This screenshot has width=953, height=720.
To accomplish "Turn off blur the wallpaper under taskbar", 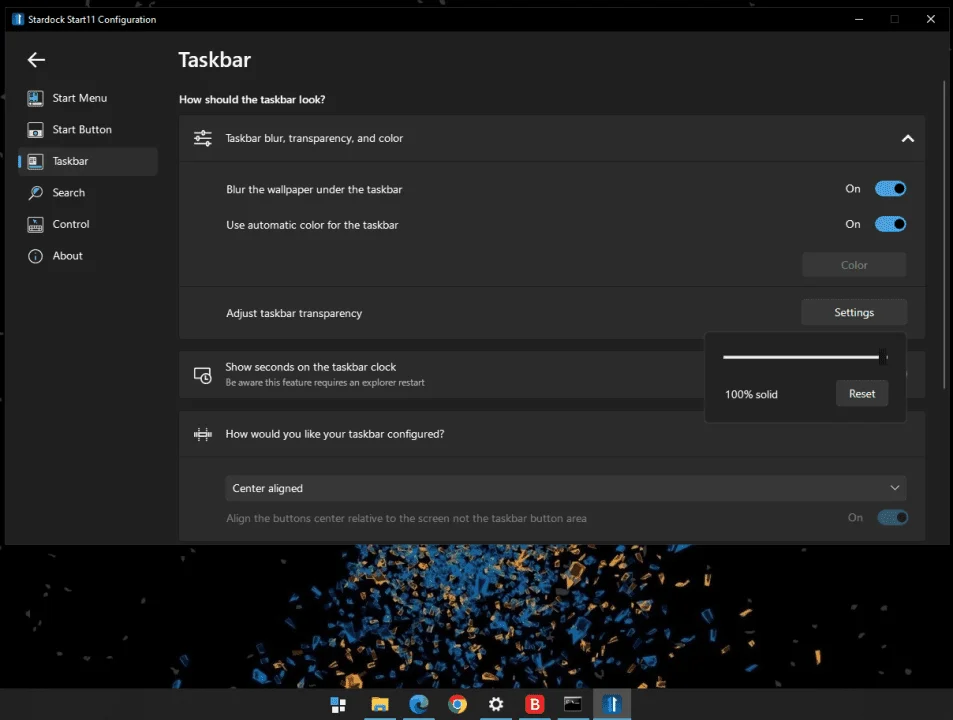I will [x=890, y=189].
